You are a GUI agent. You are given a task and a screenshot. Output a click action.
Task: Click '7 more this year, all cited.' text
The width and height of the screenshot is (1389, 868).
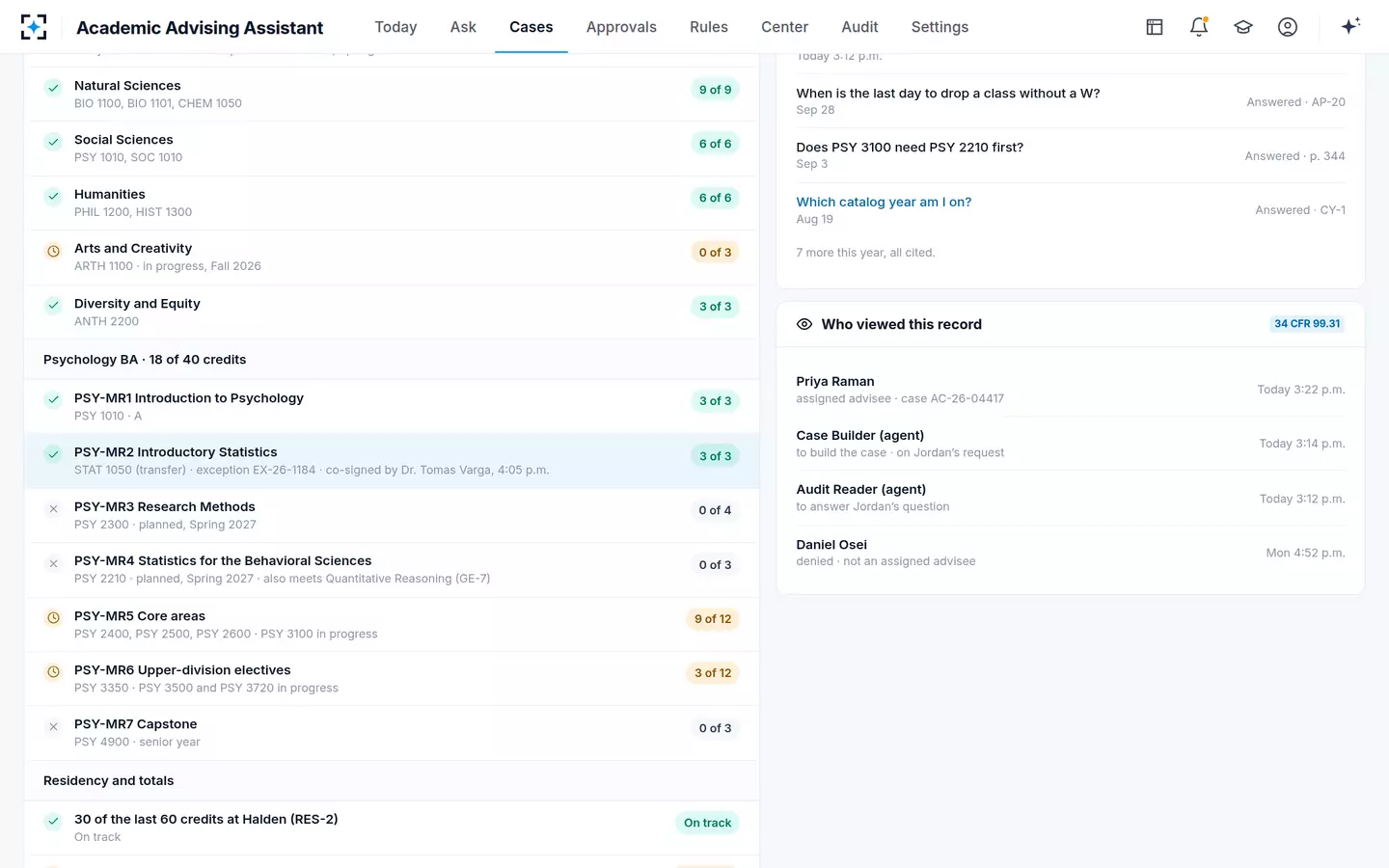pos(865,253)
